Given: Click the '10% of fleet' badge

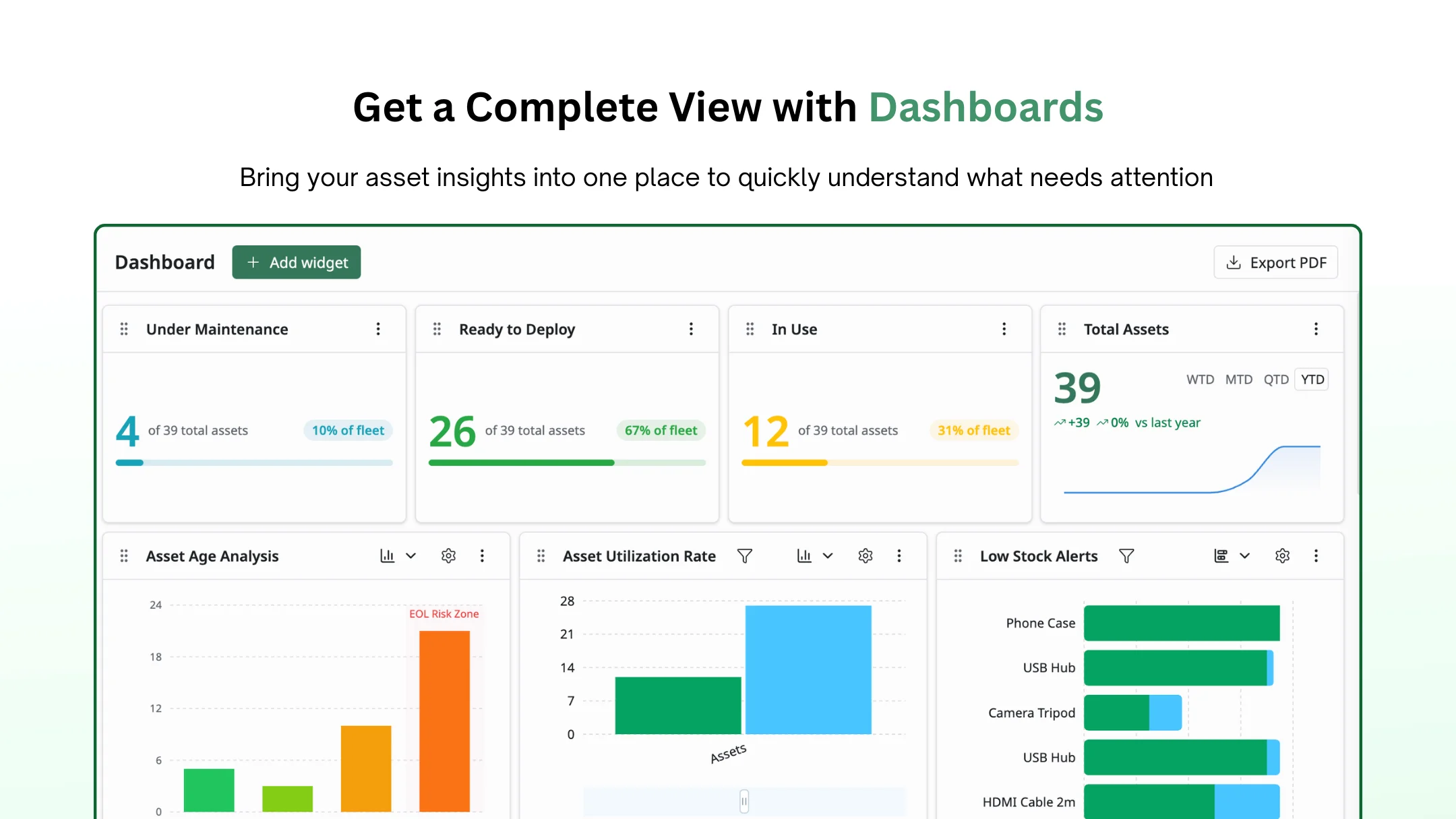Looking at the screenshot, I should coord(348,430).
